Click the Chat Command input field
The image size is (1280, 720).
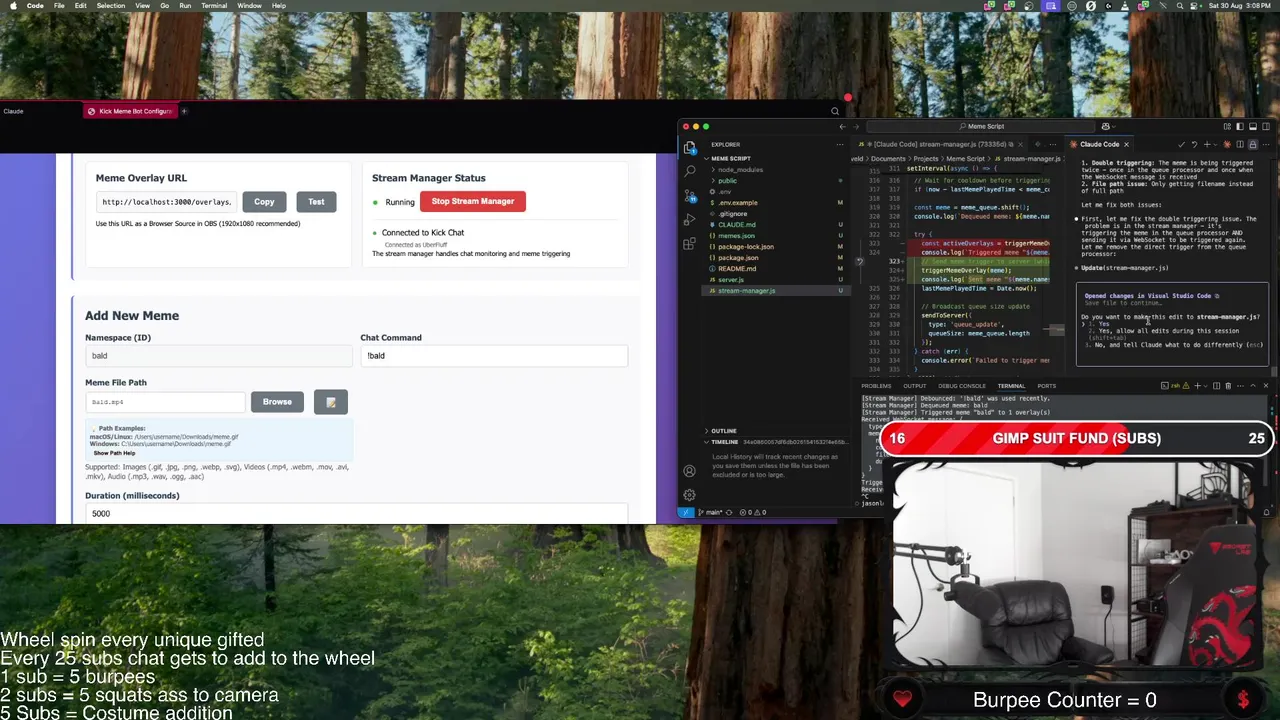pos(494,356)
